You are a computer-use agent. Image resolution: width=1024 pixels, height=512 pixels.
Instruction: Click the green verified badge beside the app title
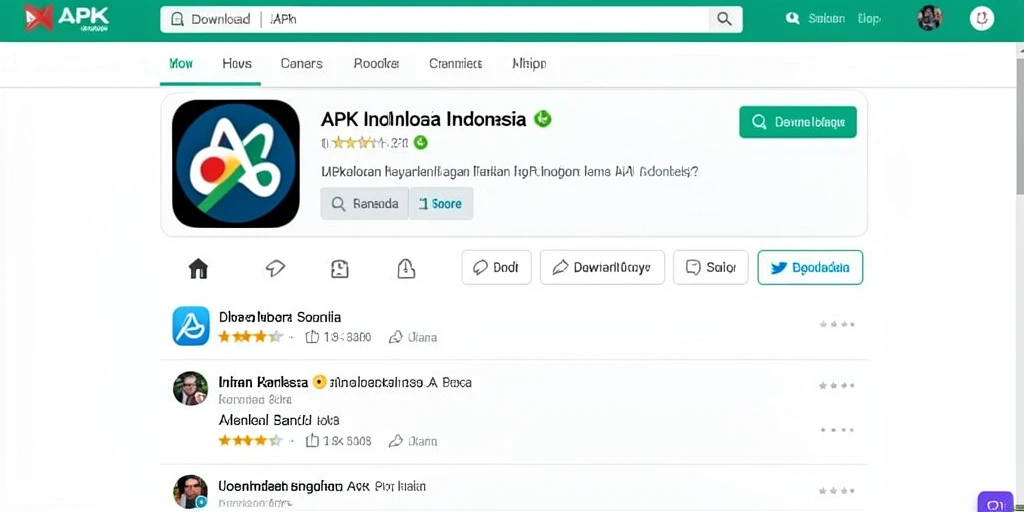coord(543,119)
